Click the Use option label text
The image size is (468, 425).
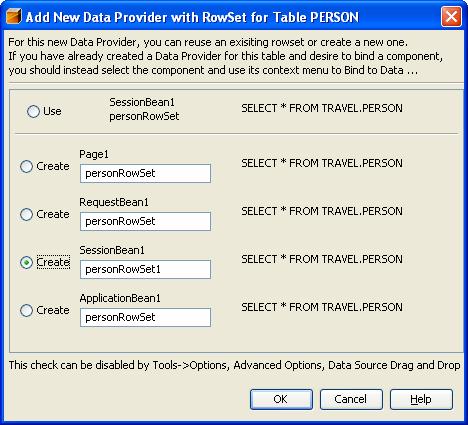coord(52,111)
